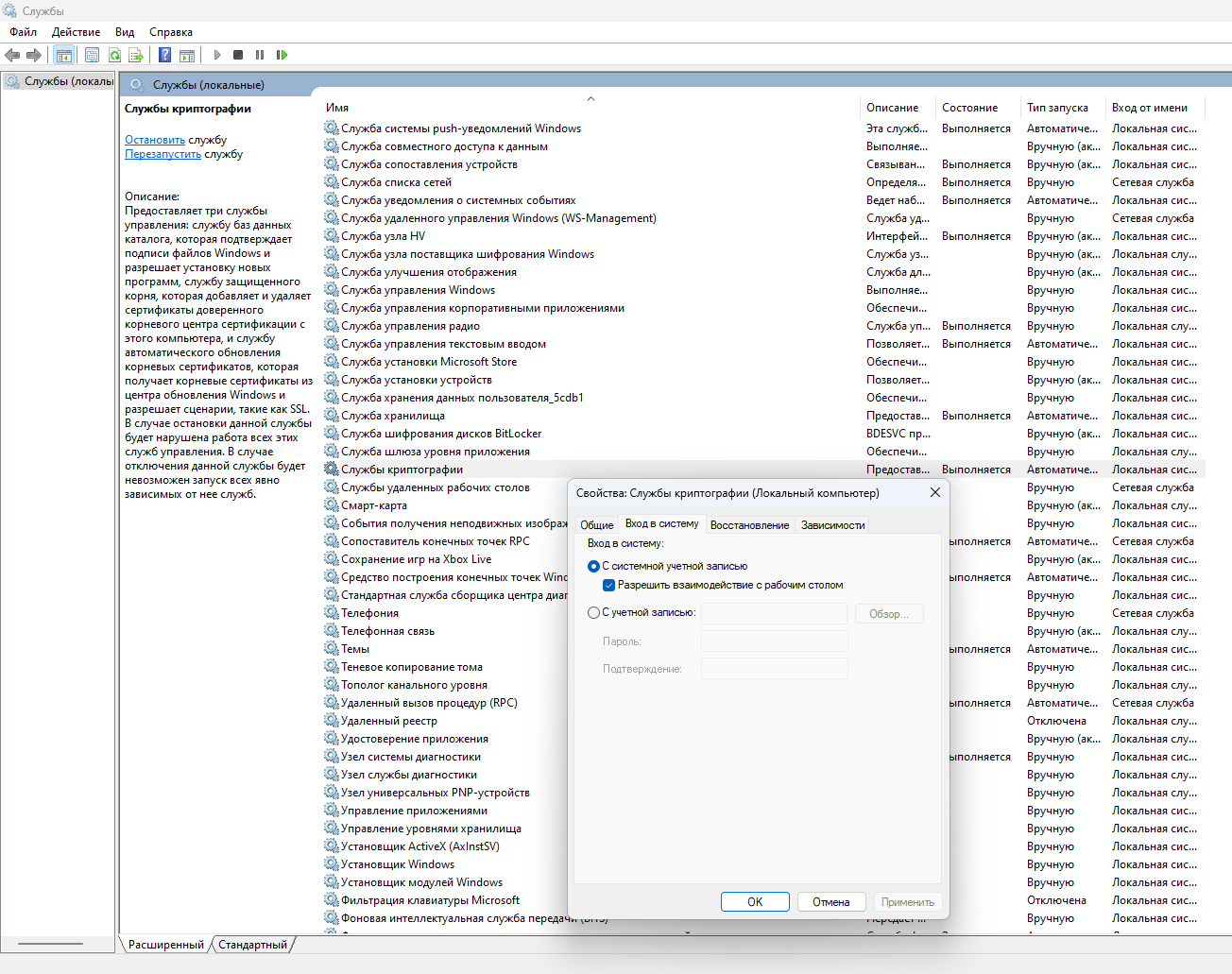Open the 'Действие' menu
This screenshot has height=974, width=1232.
[x=76, y=32]
